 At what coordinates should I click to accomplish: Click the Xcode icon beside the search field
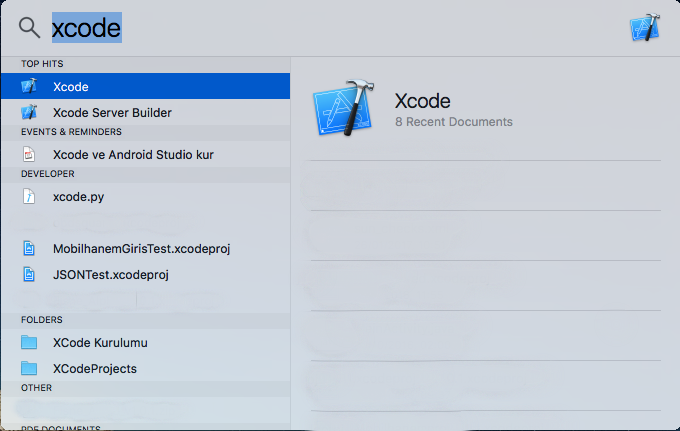(645, 27)
